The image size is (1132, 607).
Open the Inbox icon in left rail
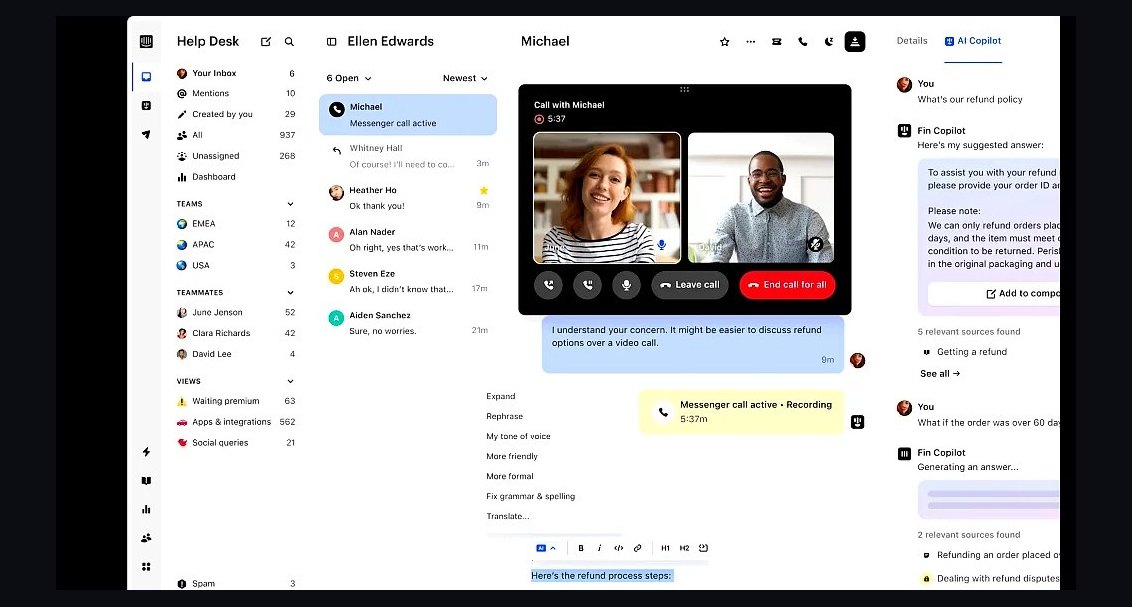coord(146,77)
